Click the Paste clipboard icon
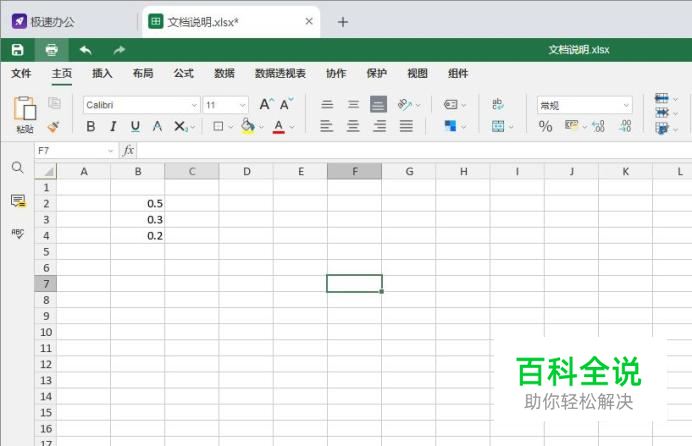The image size is (692, 446). [x=25, y=109]
